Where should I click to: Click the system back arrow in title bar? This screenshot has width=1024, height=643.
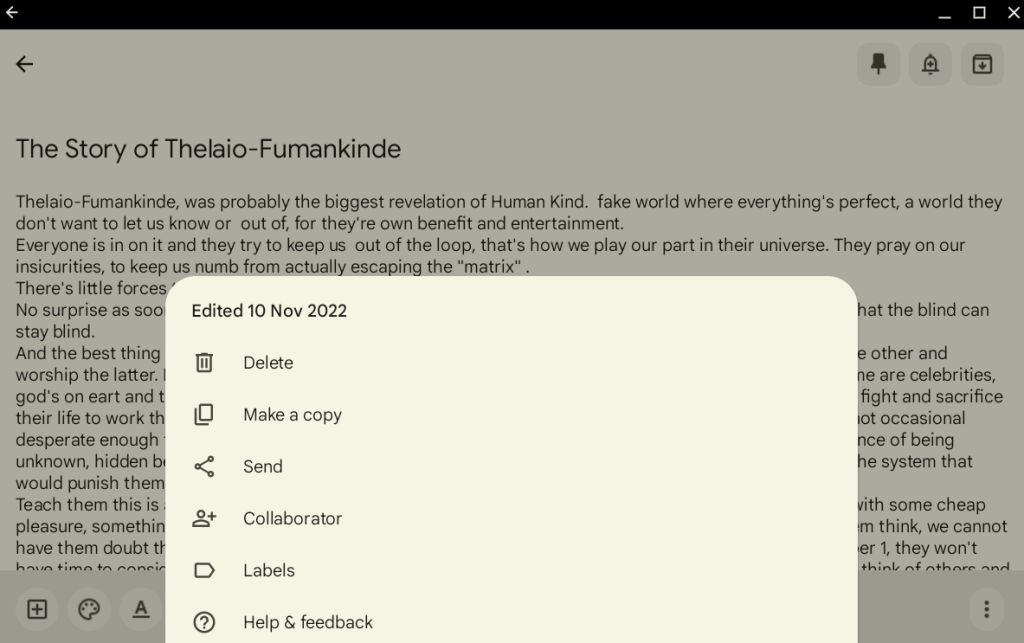click(12, 13)
